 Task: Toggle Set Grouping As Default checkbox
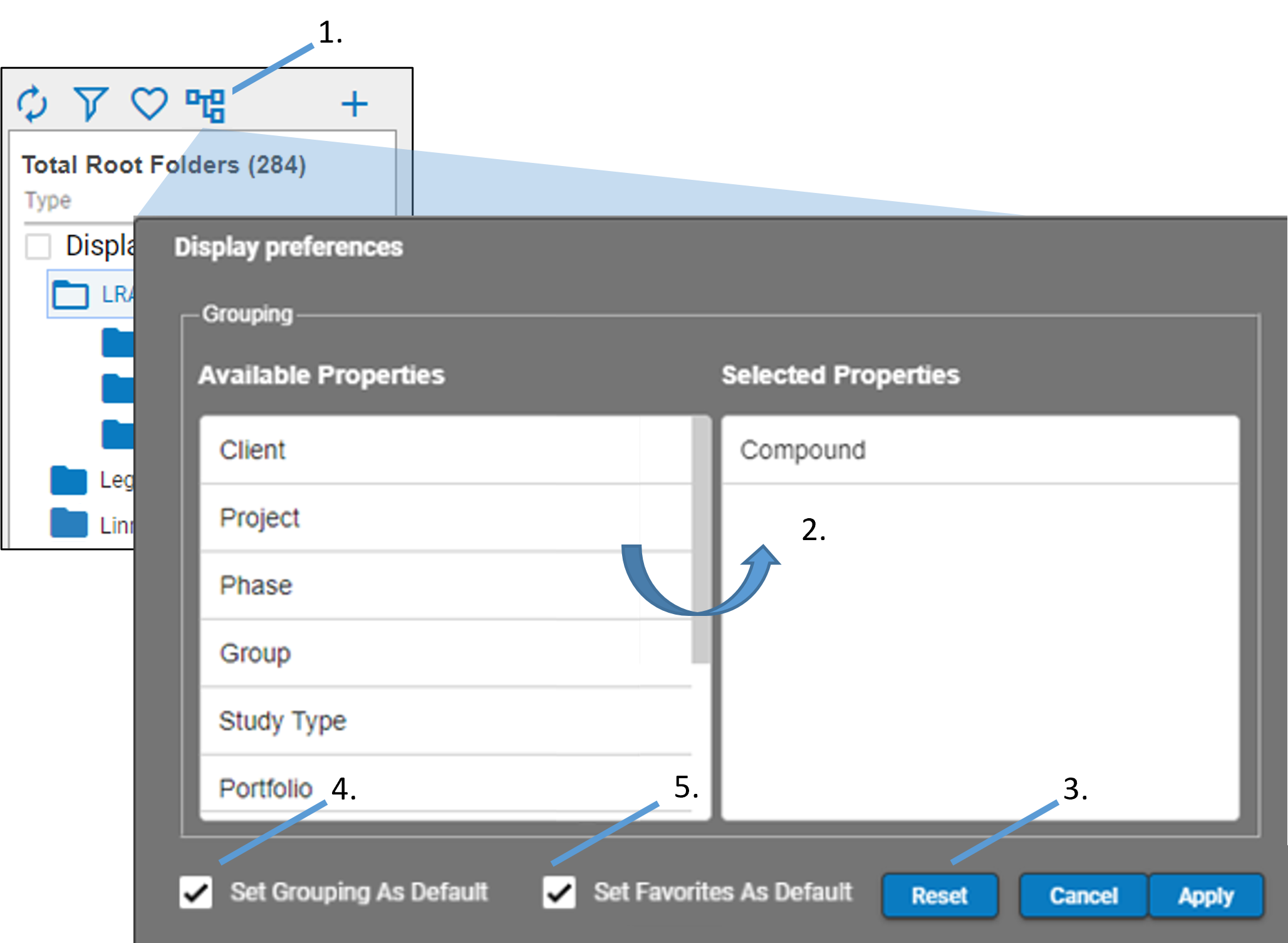coord(195,892)
